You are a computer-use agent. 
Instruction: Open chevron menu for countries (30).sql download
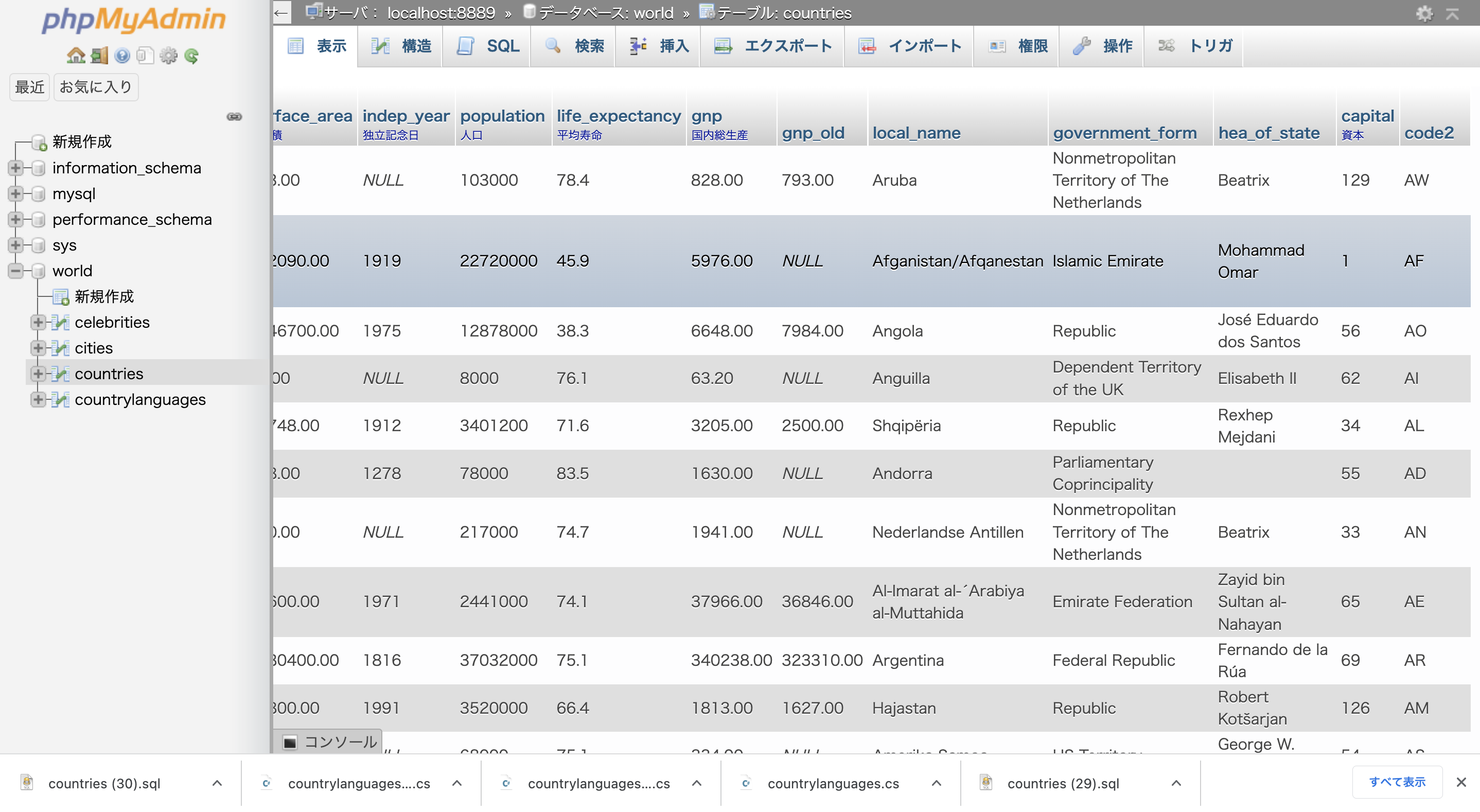(217, 783)
